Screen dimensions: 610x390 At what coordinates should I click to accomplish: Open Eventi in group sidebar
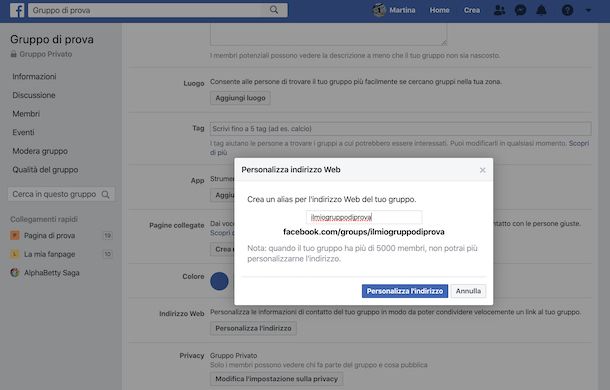coord(23,132)
